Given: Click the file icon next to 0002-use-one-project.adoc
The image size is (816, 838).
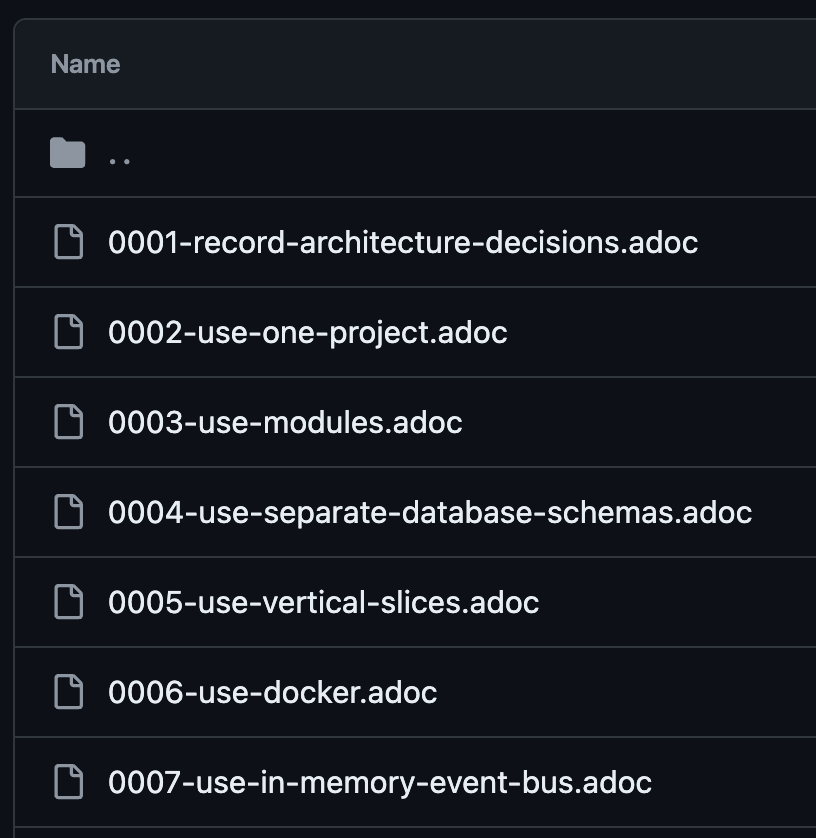Looking at the screenshot, I should [x=68, y=332].
